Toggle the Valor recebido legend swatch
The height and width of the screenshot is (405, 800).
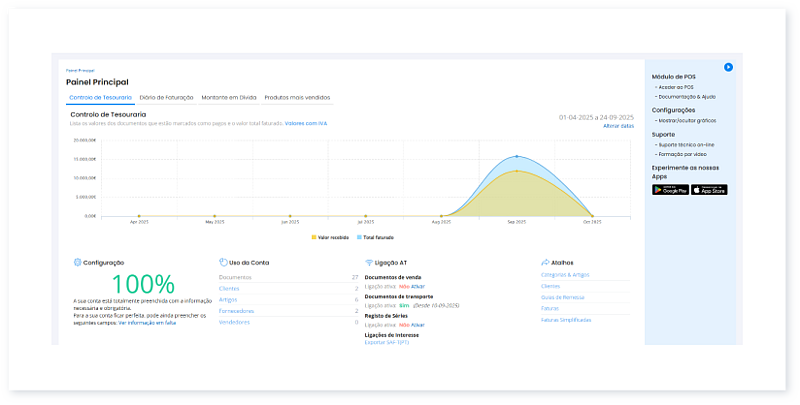(x=314, y=237)
